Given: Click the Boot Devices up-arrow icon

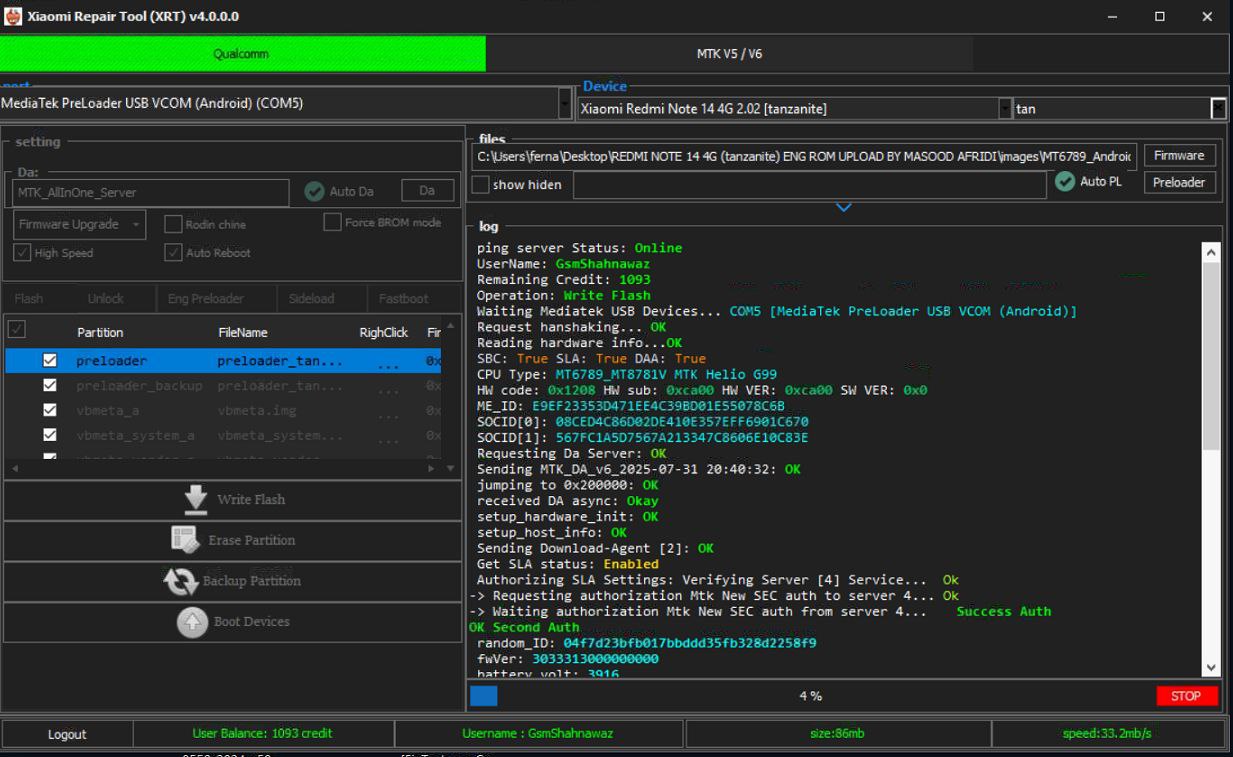Looking at the screenshot, I should [x=192, y=622].
